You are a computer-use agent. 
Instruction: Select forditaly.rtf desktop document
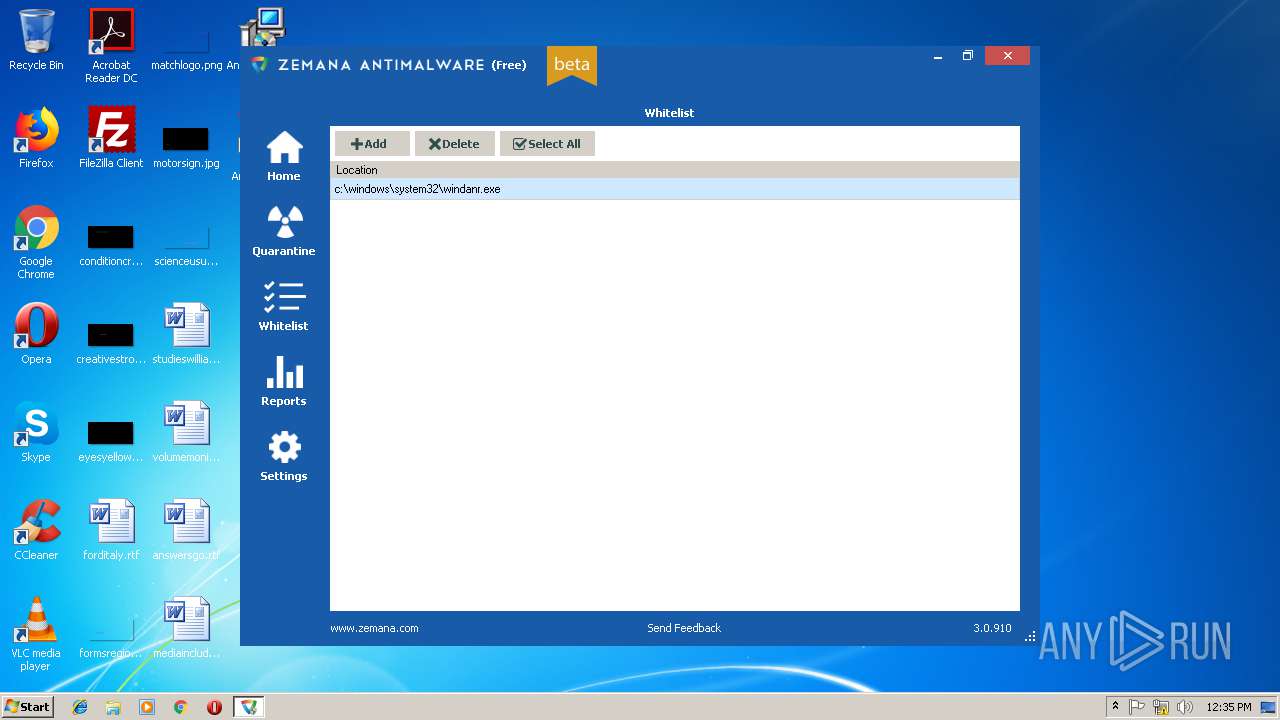111,530
